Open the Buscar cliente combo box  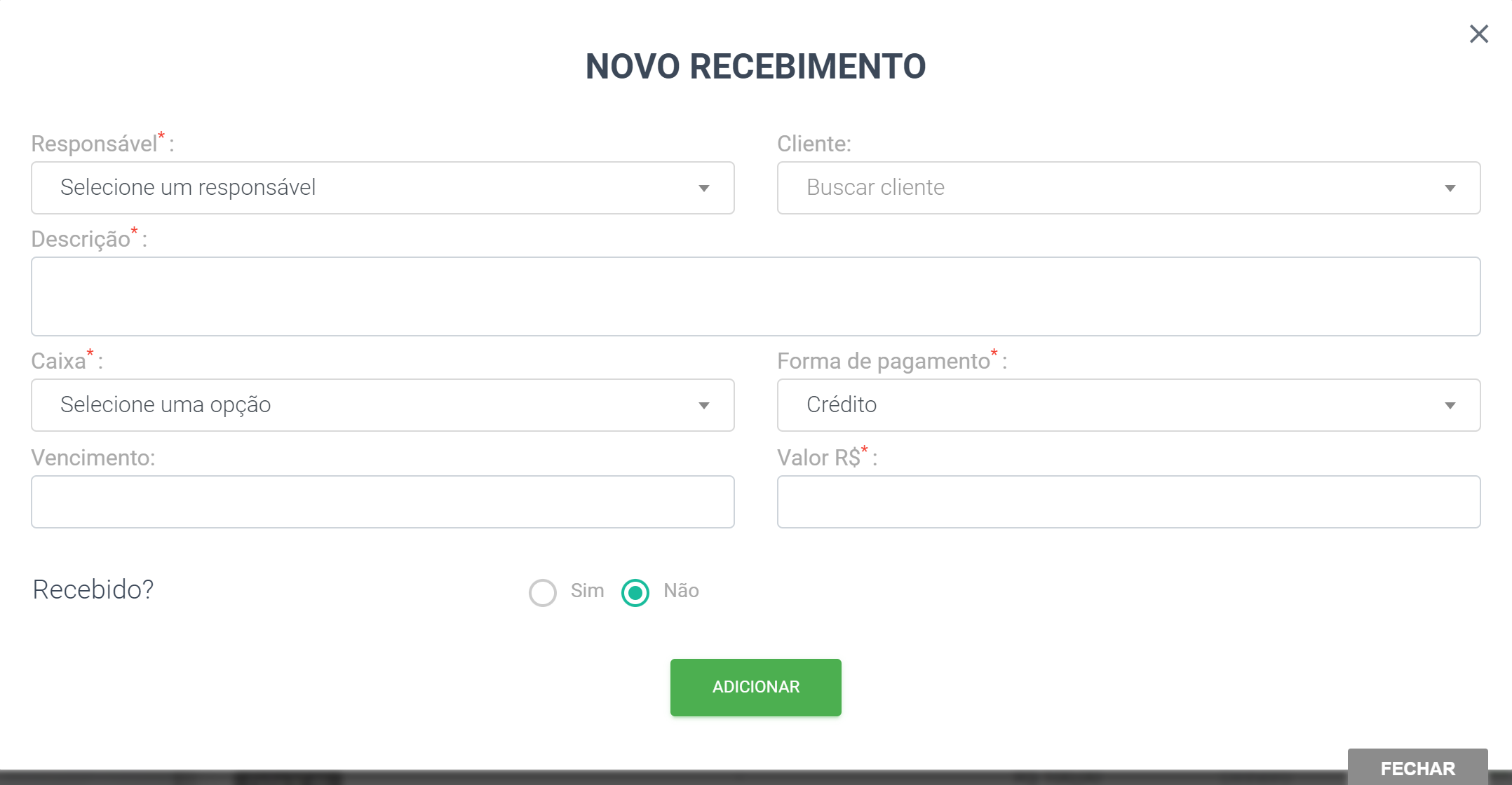click(x=1129, y=188)
